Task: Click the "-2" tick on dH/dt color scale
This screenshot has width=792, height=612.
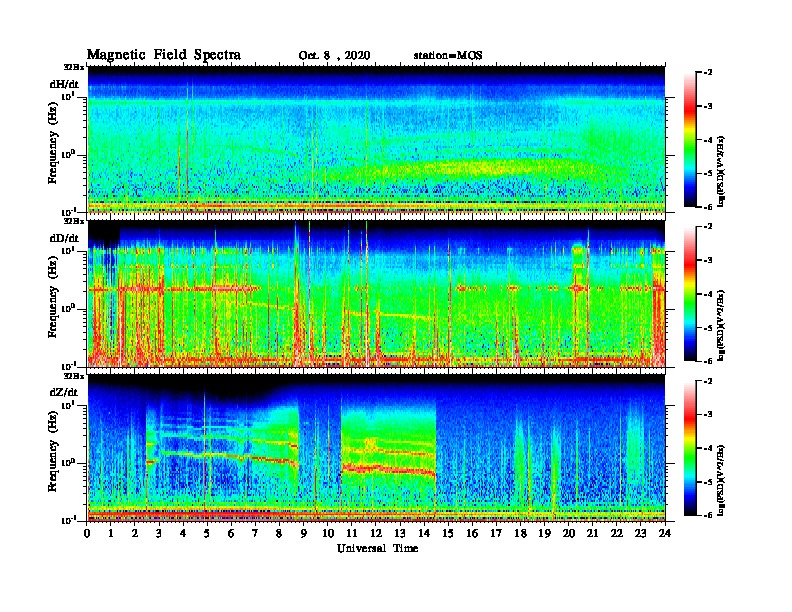Action: coord(708,73)
